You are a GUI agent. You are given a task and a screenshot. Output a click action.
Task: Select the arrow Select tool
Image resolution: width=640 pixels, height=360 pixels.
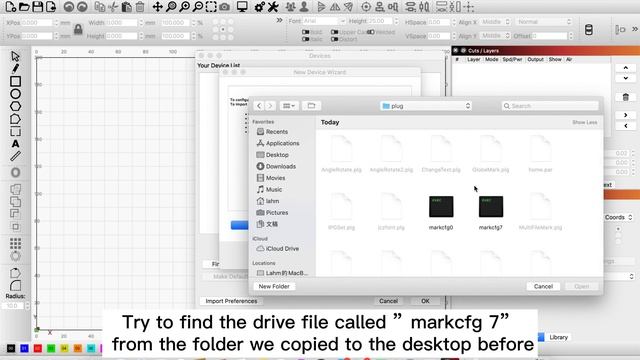pyautogui.click(x=16, y=56)
